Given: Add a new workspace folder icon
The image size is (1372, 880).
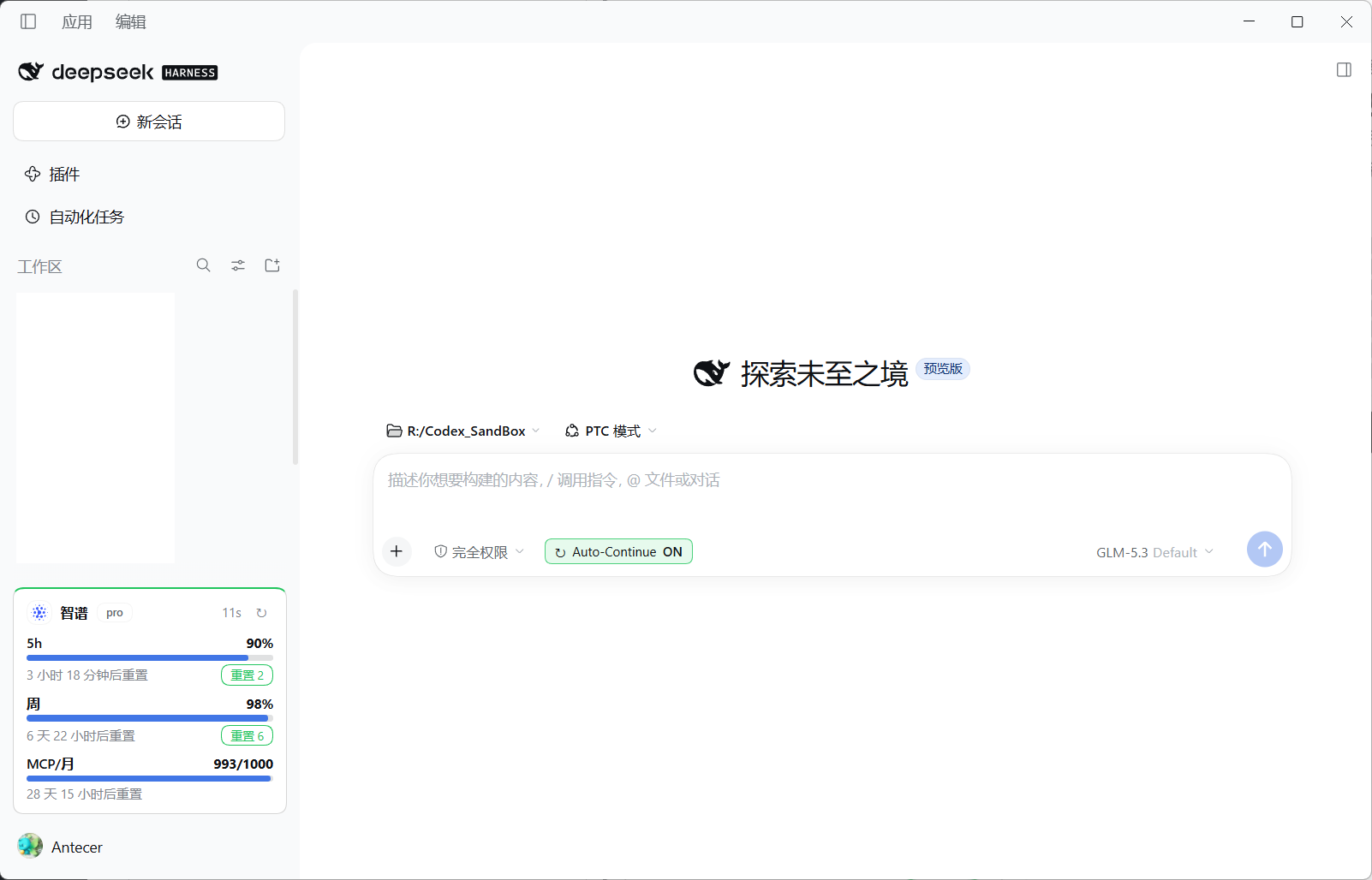Looking at the screenshot, I should pos(272,265).
